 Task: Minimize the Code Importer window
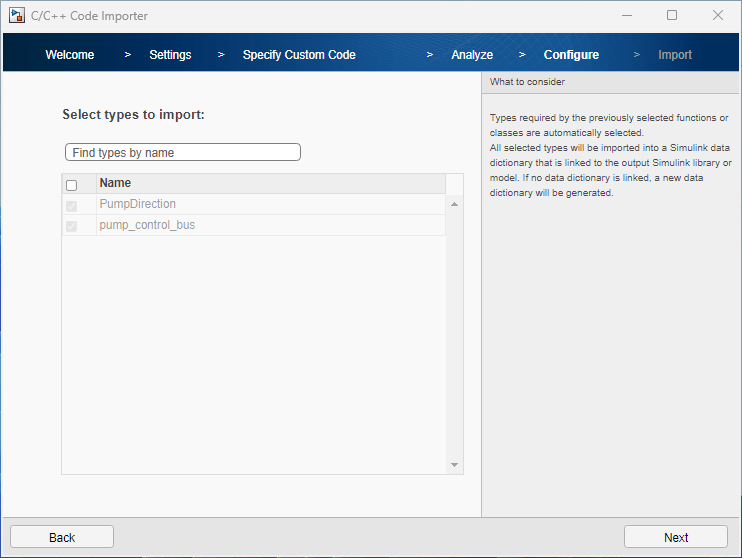click(x=627, y=15)
